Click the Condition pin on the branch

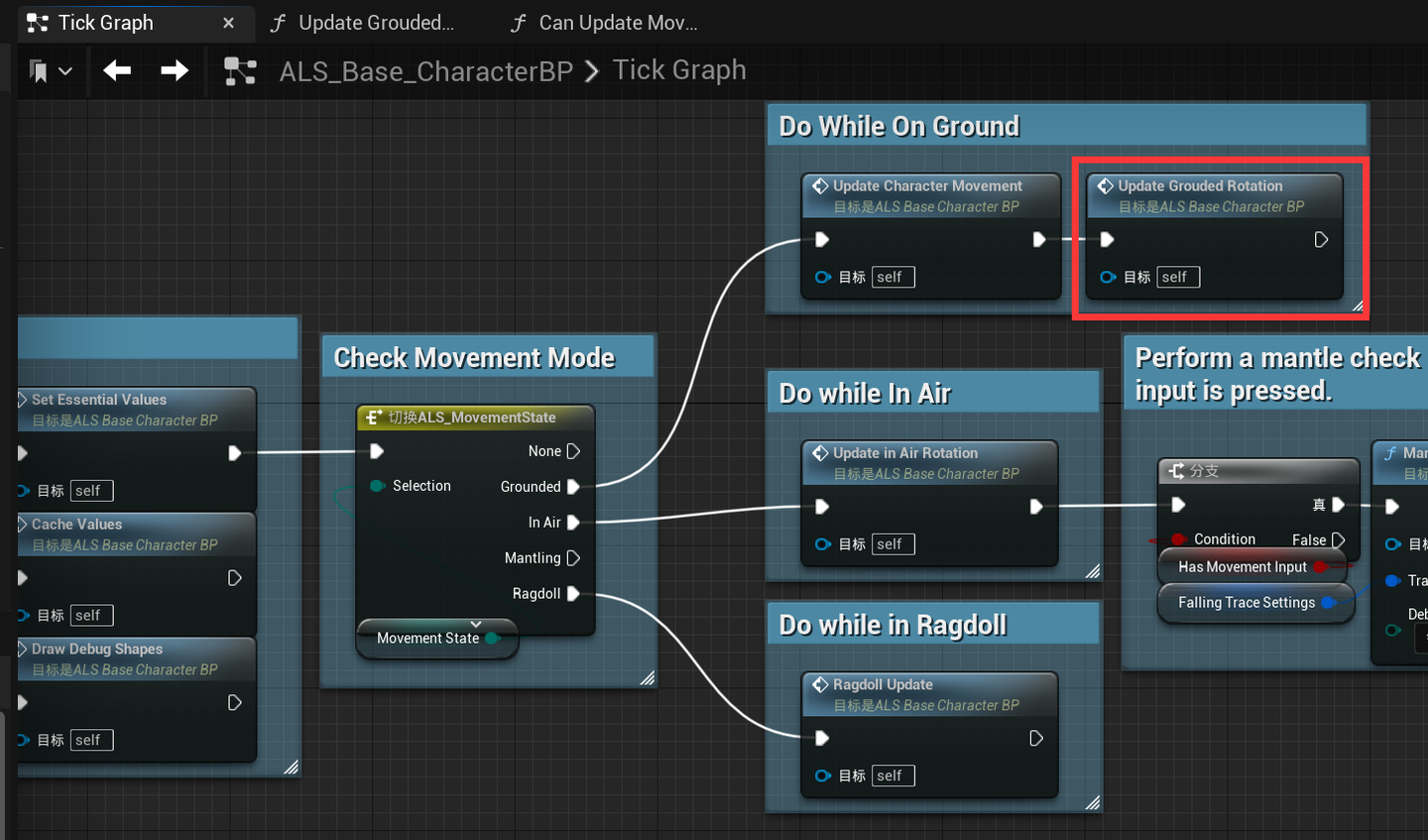[x=1178, y=540]
